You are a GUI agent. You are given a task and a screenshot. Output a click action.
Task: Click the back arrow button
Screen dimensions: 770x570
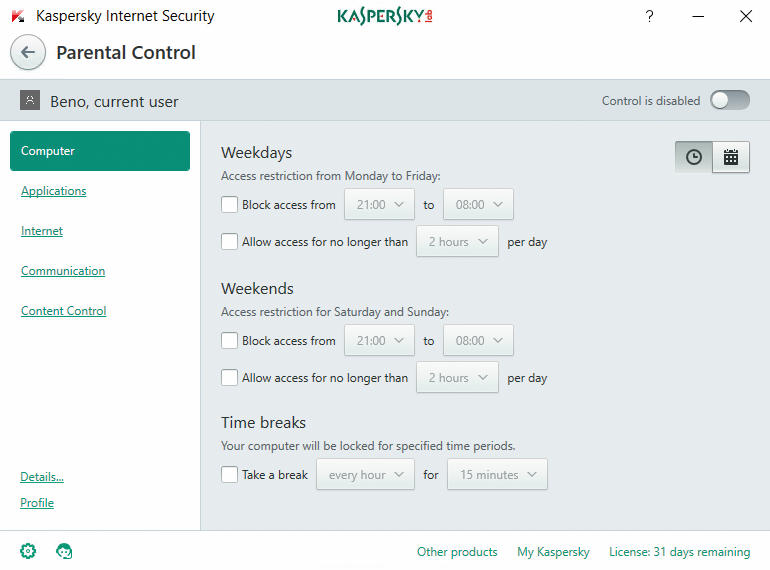(28, 52)
